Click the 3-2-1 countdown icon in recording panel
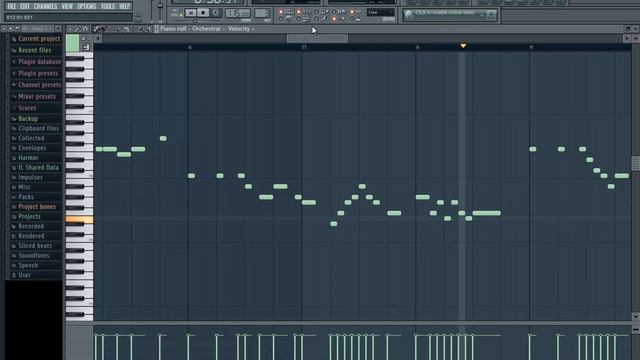 pos(307,11)
